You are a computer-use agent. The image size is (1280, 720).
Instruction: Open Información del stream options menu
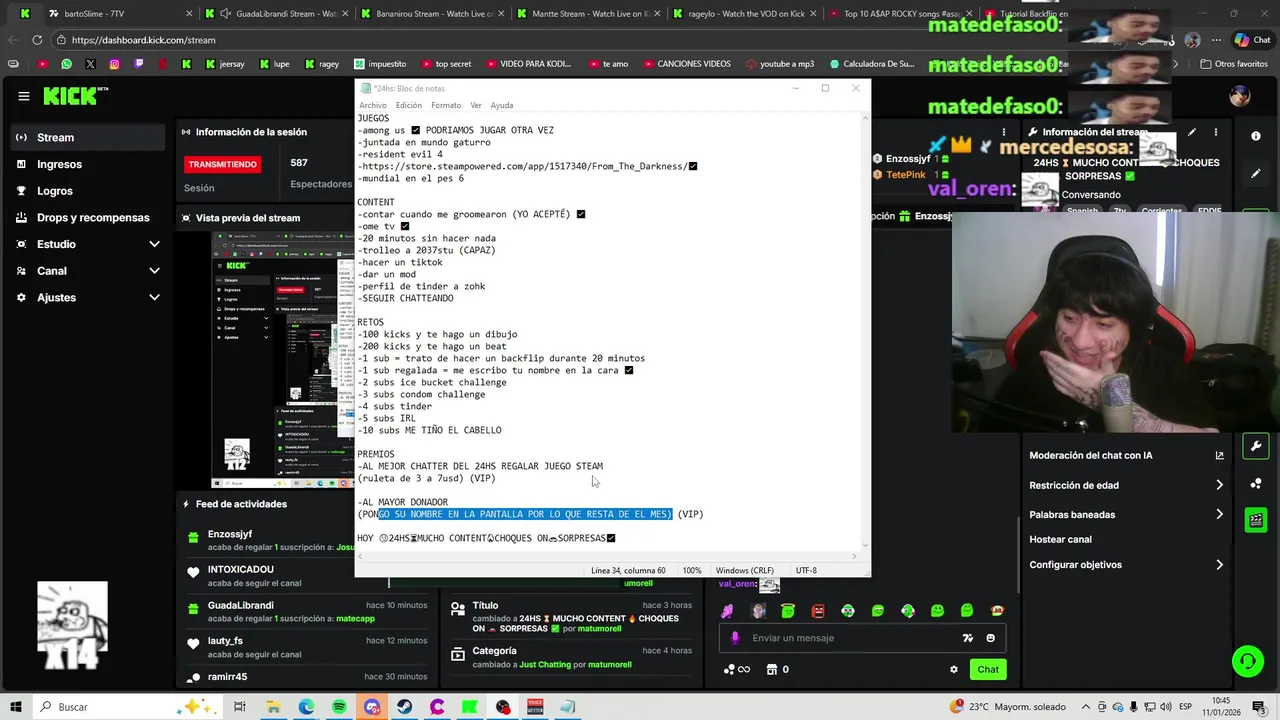pos(1216,132)
